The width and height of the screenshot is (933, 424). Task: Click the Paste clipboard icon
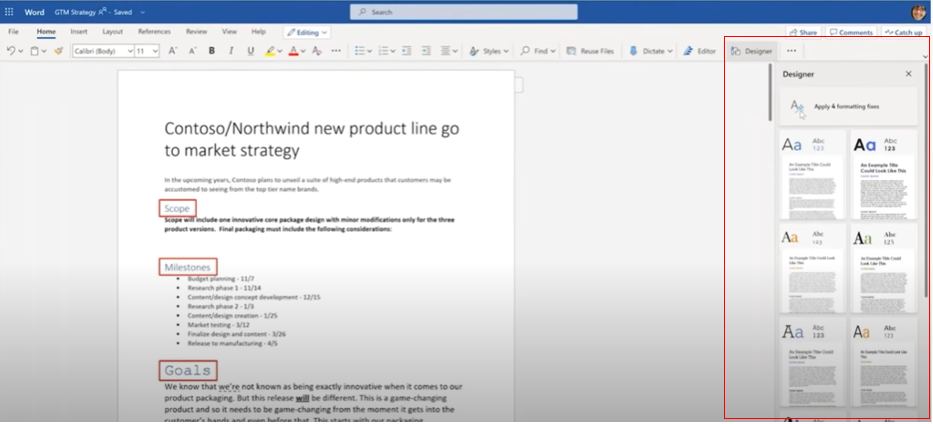(35, 51)
